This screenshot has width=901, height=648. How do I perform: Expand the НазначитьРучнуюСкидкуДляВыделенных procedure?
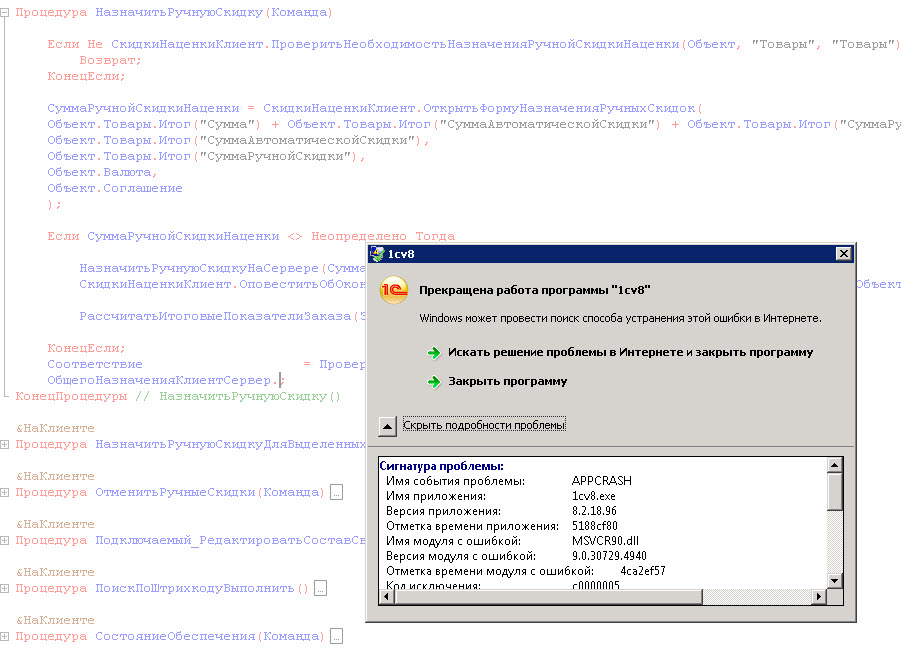pyautogui.click(x=5, y=444)
